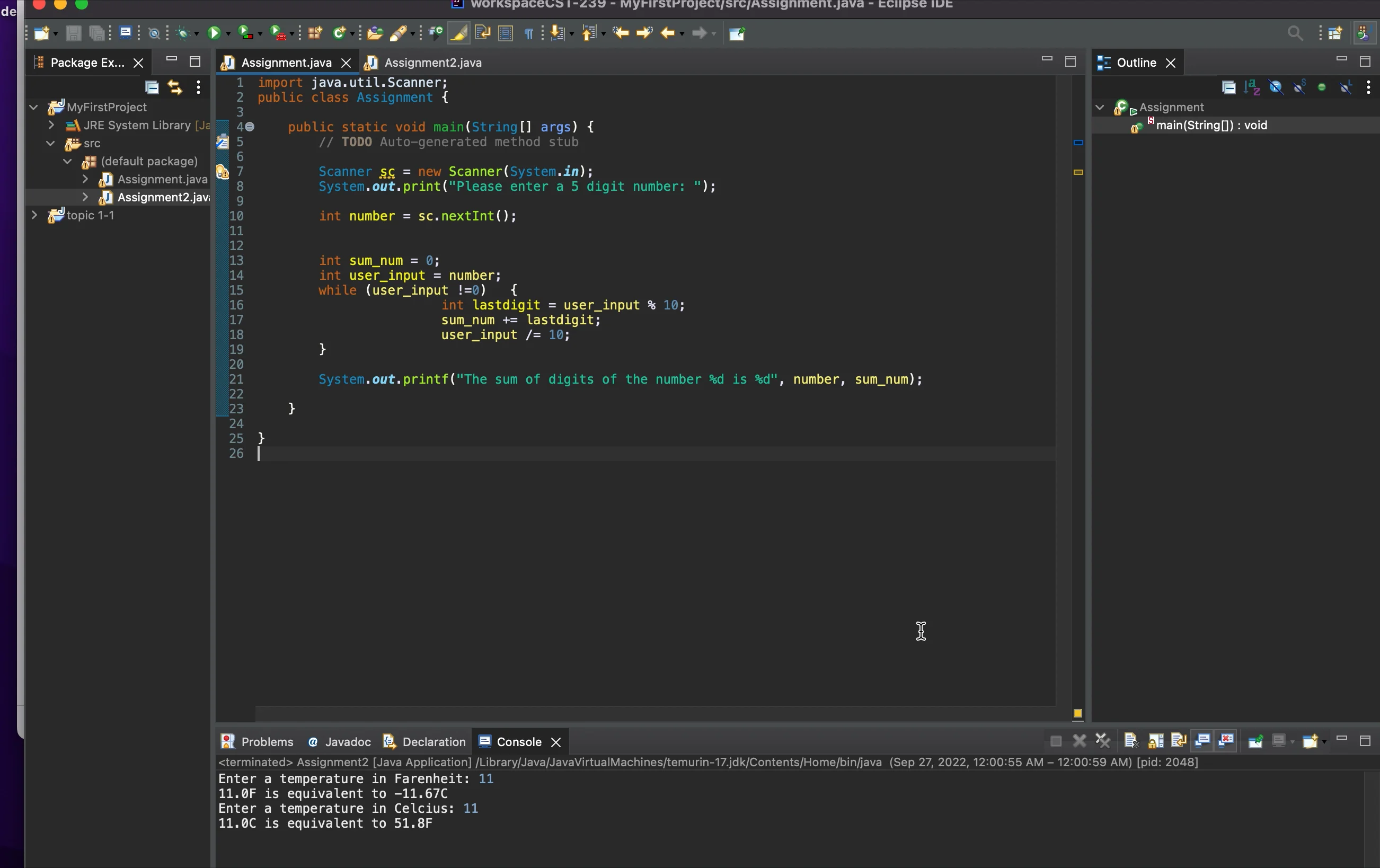The width and height of the screenshot is (1380, 868).
Task: Click the New Java Package icon
Action: [x=315, y=33]
